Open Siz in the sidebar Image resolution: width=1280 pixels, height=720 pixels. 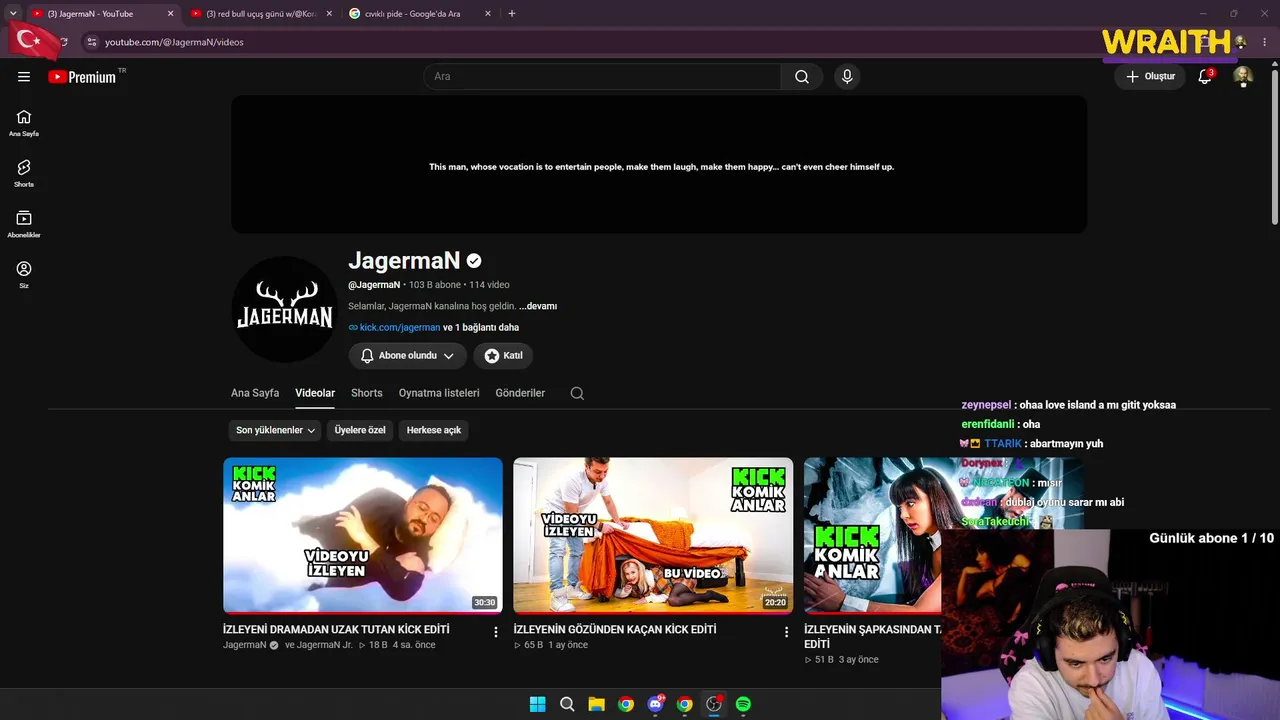pos(24,275)
